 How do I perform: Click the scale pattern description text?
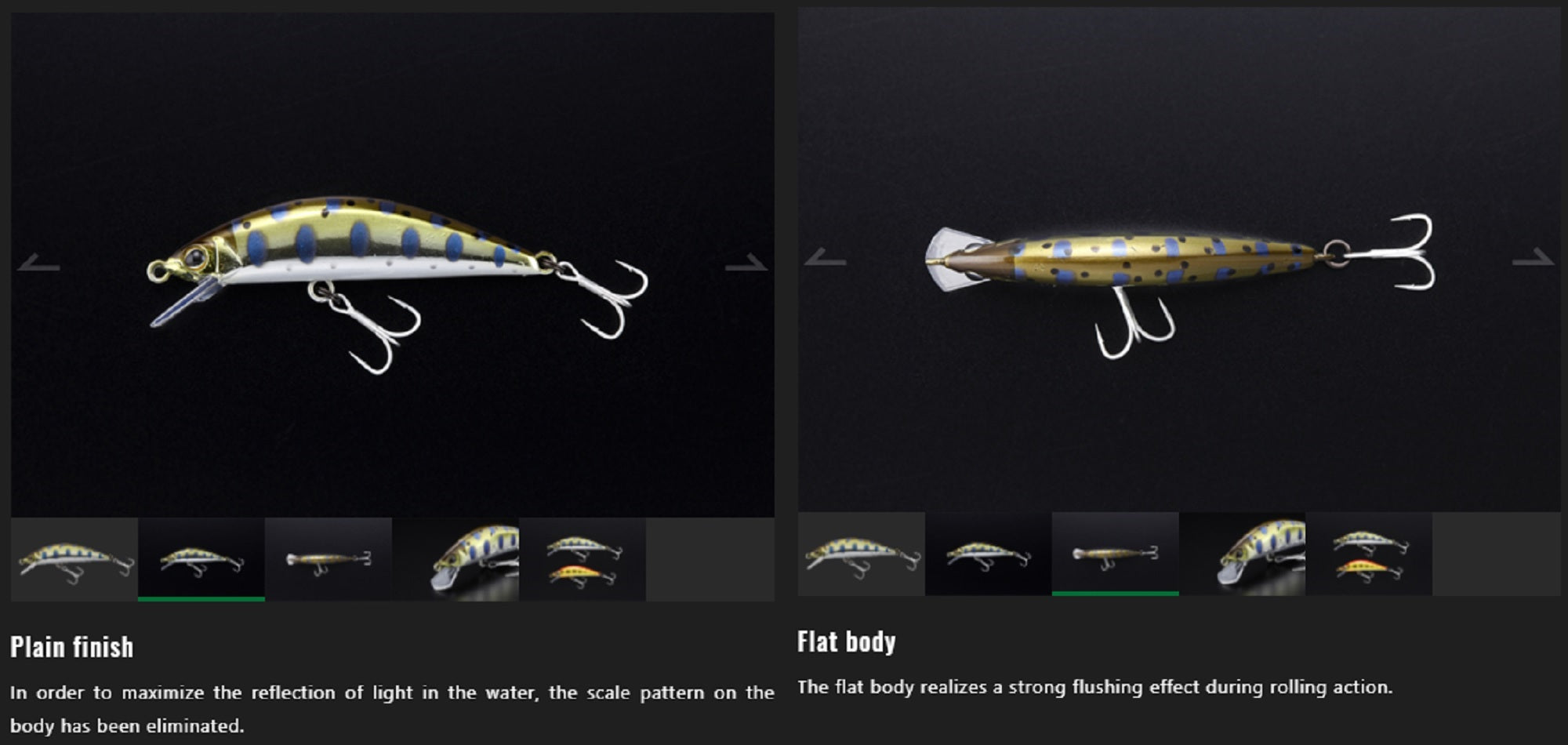click(392, 709)
